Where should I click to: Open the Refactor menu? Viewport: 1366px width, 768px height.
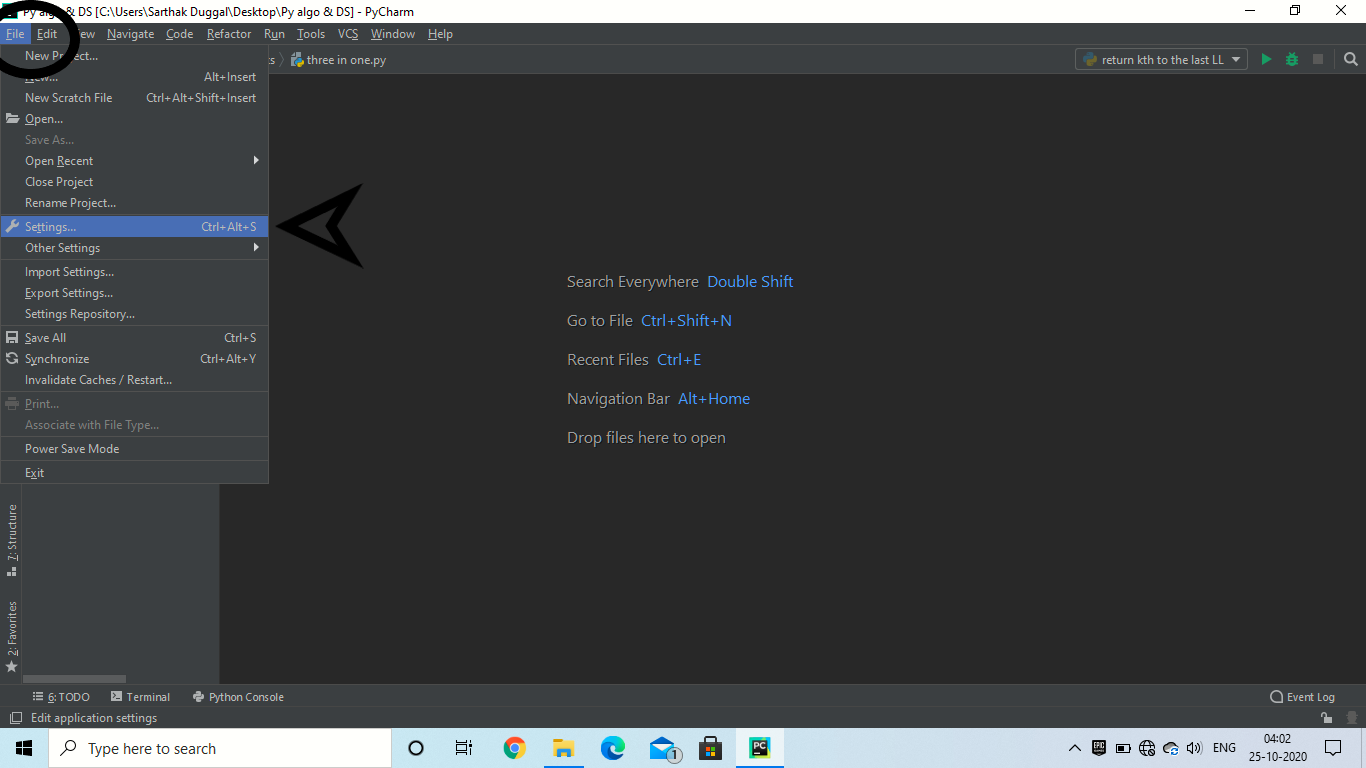coord(229,34)
